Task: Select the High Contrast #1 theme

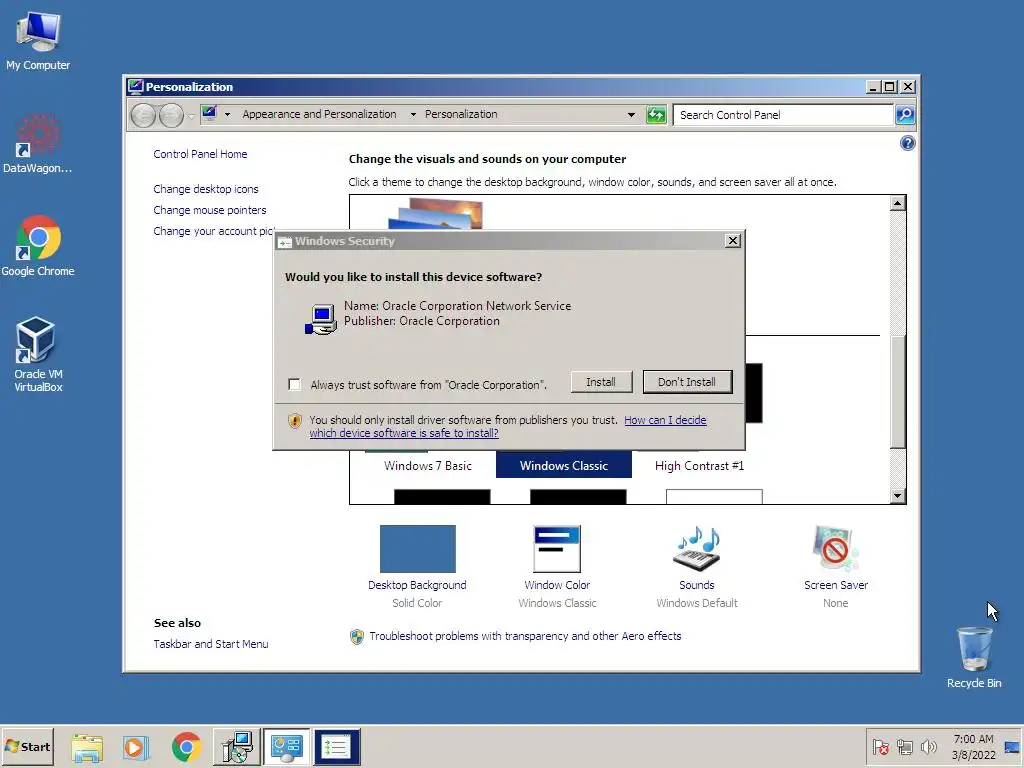Action: pyautogui.click(x=699, y=466)
